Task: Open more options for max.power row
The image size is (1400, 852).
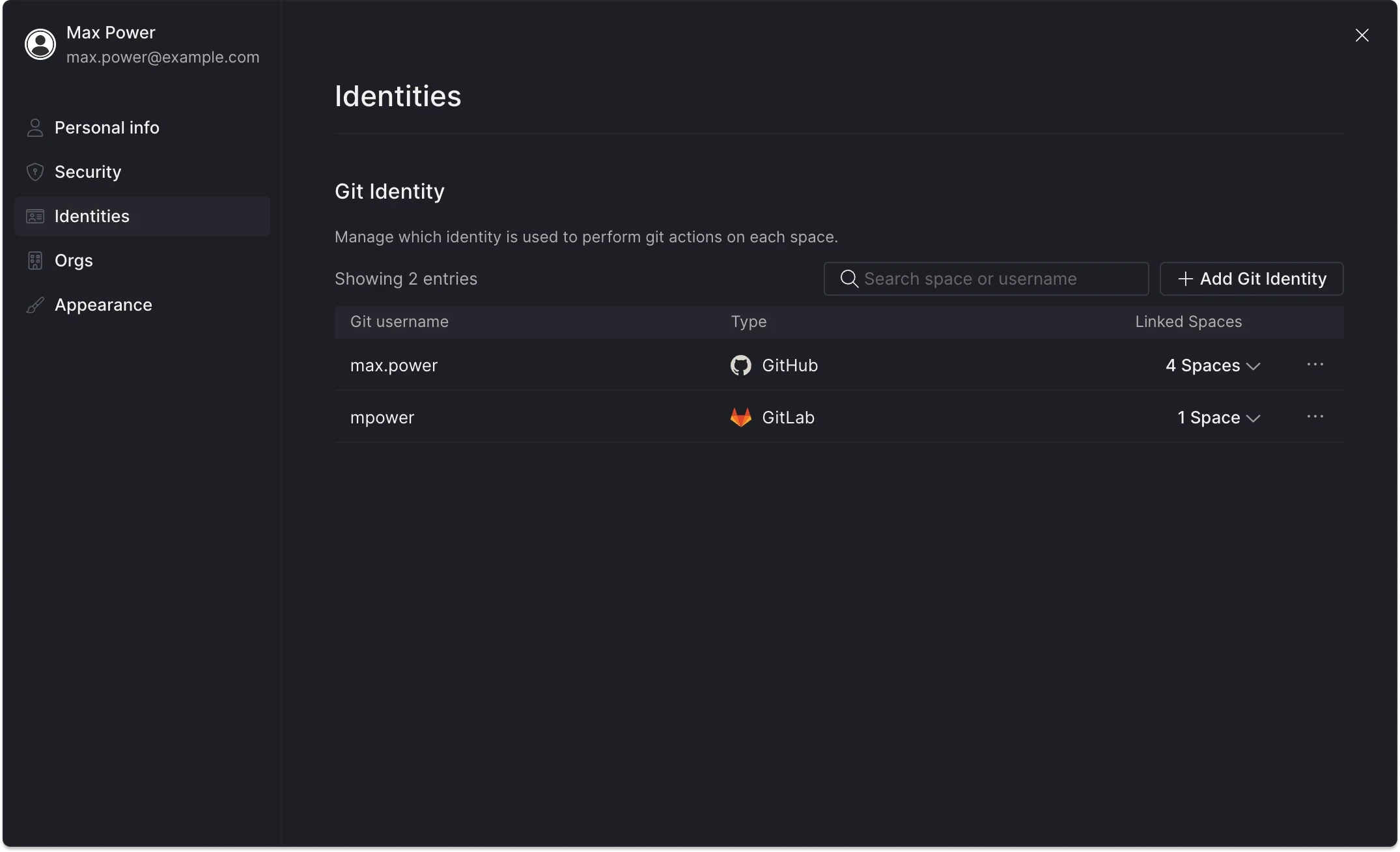Action: coord(1315,365)
